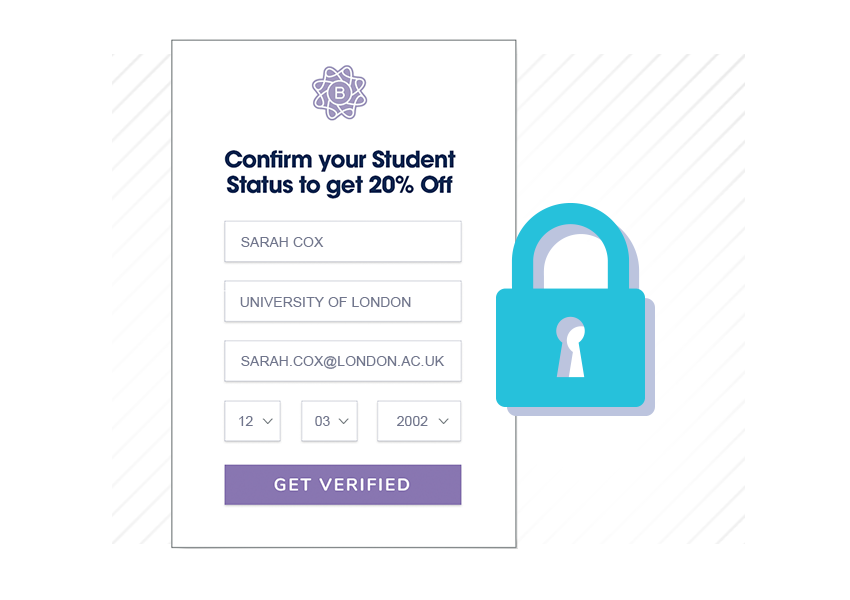This screenshot has width=850, height=600.
Task: Click the chevron arrow beside month 03
Action: coord(344,421)
